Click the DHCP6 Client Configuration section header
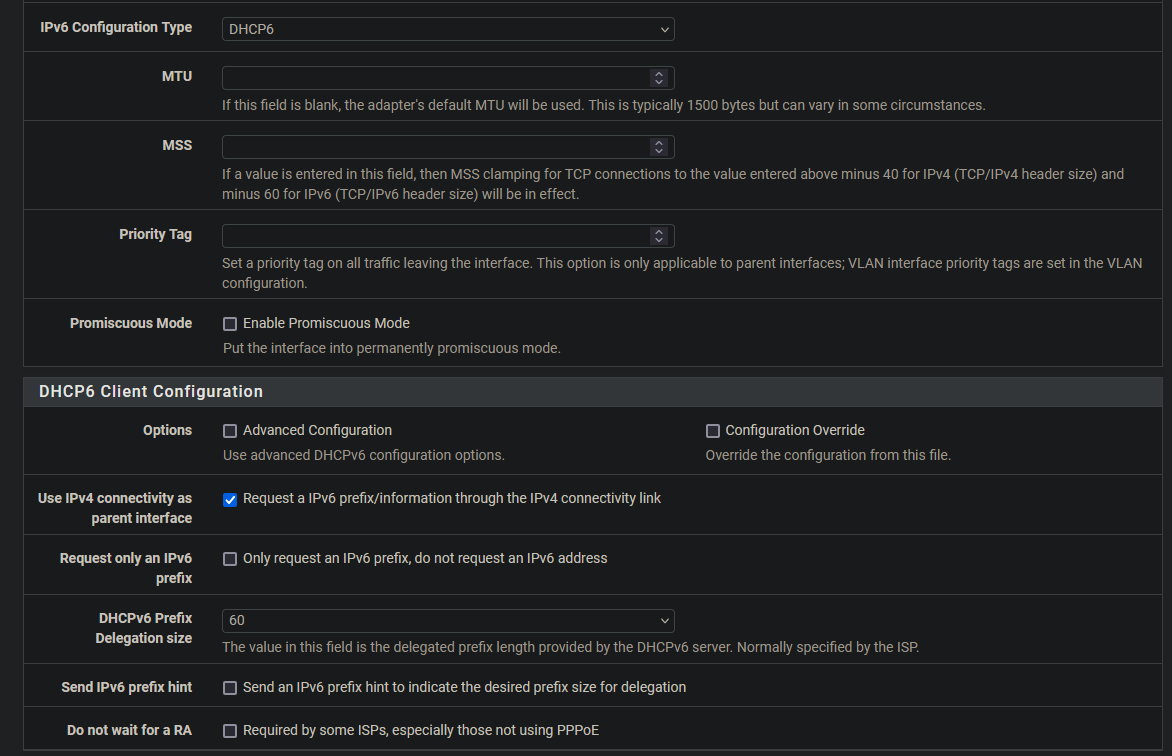Viewport: 1172px width, 756px height. click(x=151, y=392)
